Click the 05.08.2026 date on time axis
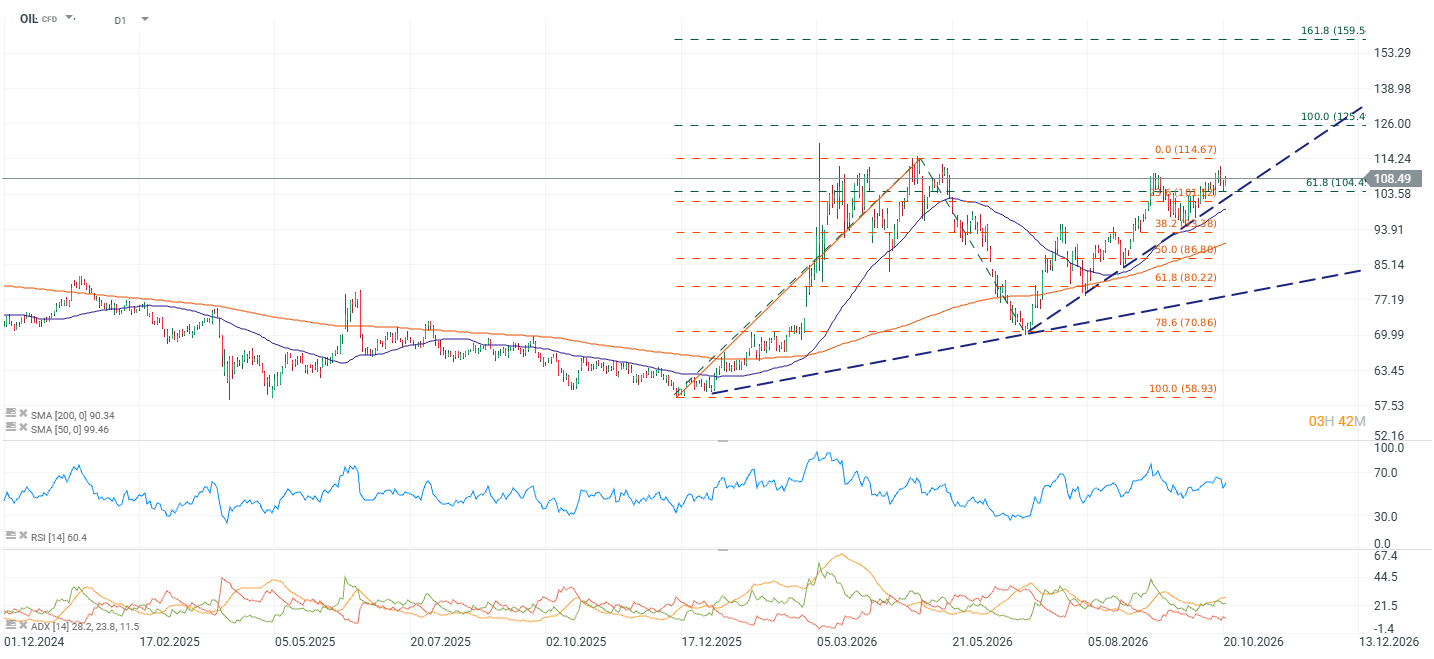 click(1118, 641)
